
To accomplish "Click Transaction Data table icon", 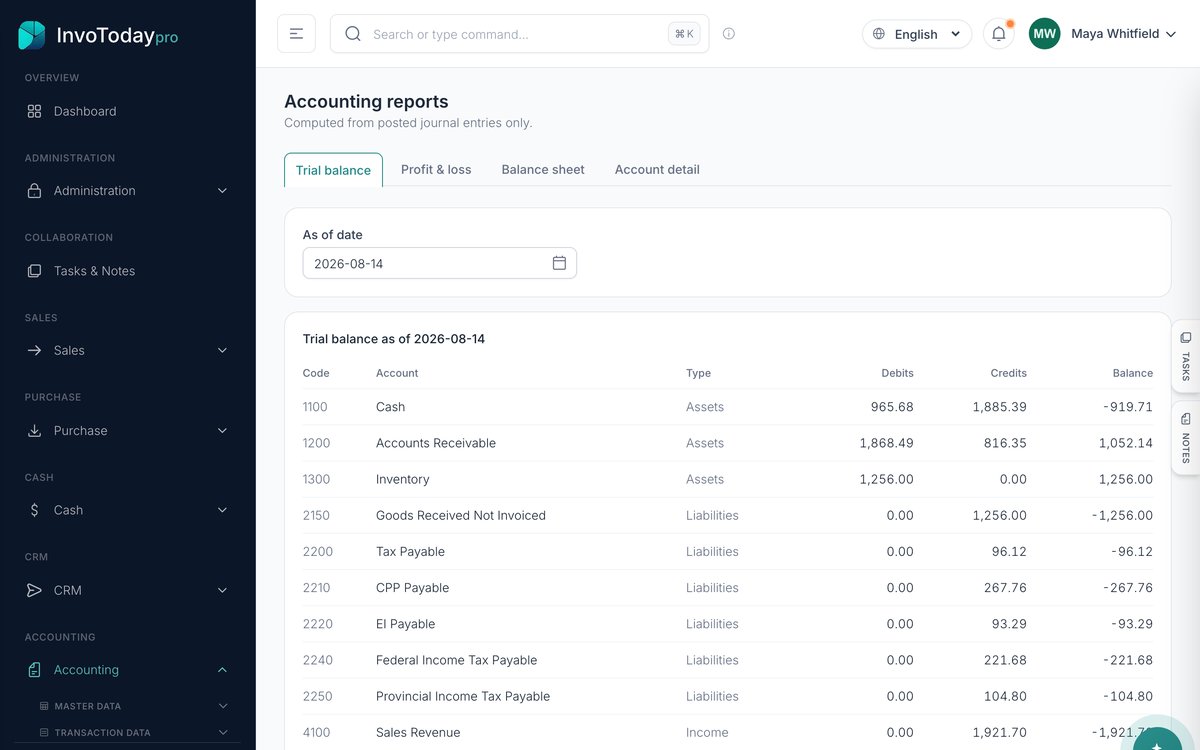I will coord(44,733).
